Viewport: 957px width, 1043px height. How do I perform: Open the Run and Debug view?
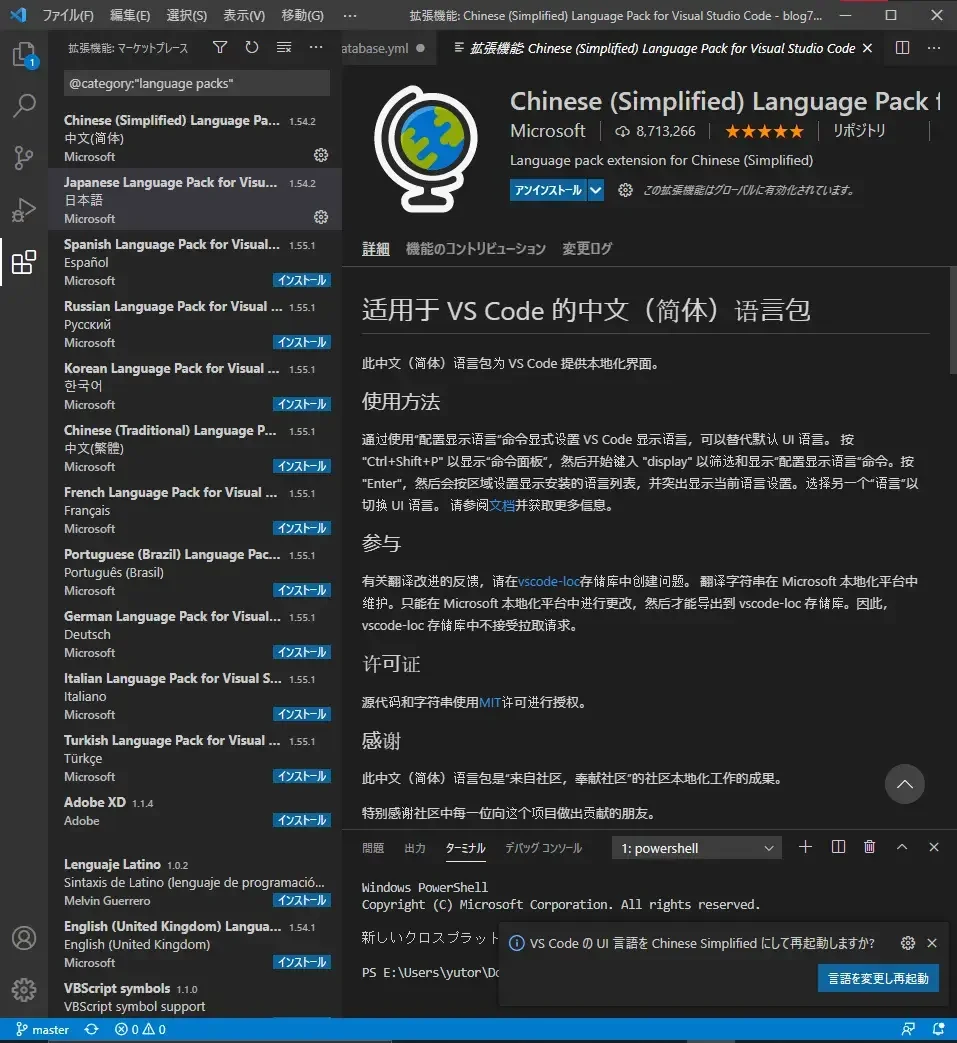click(x=24, y=210)
